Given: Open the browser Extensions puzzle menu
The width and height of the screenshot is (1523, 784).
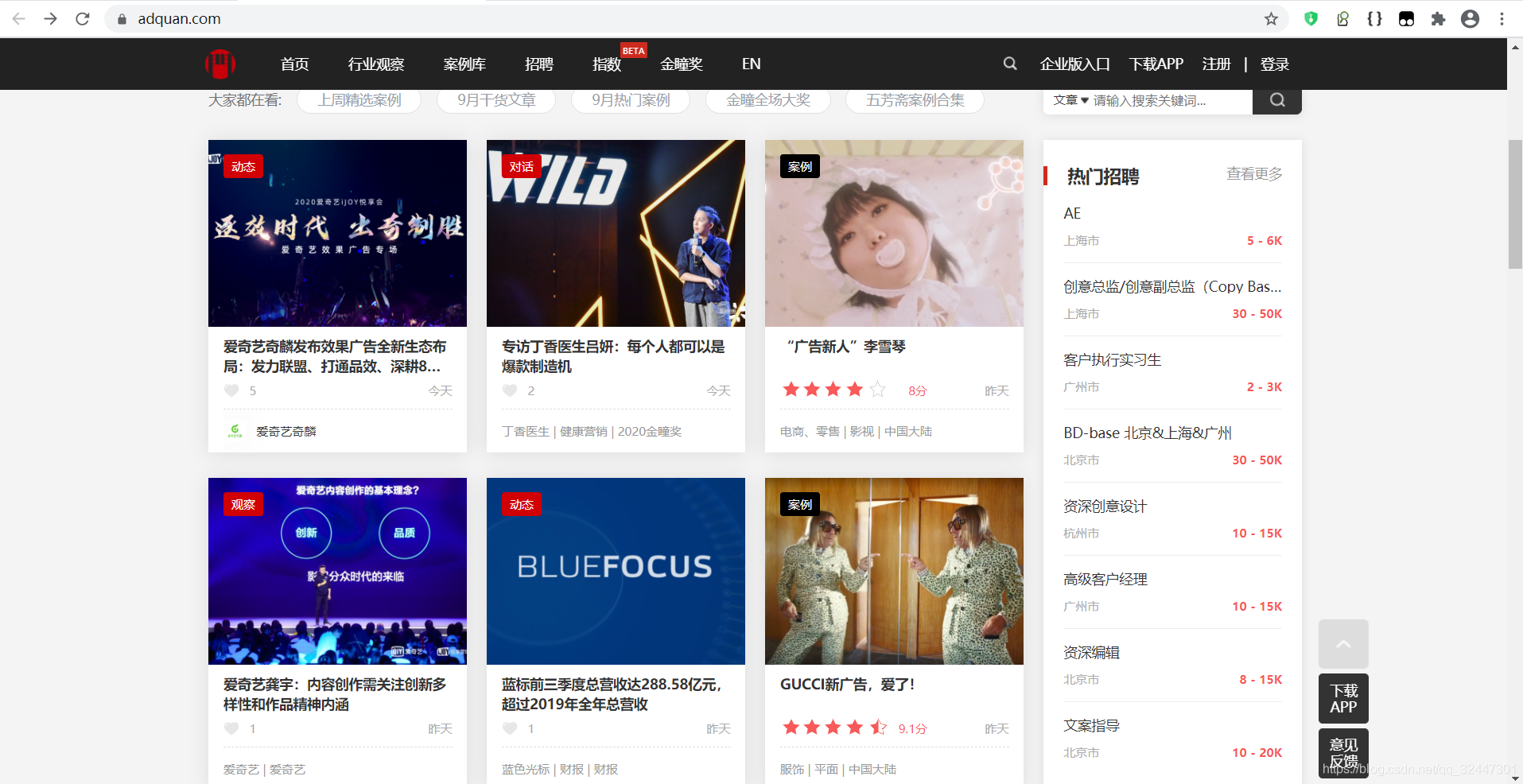Looking at the screenshot, I should pos(1438,18).
